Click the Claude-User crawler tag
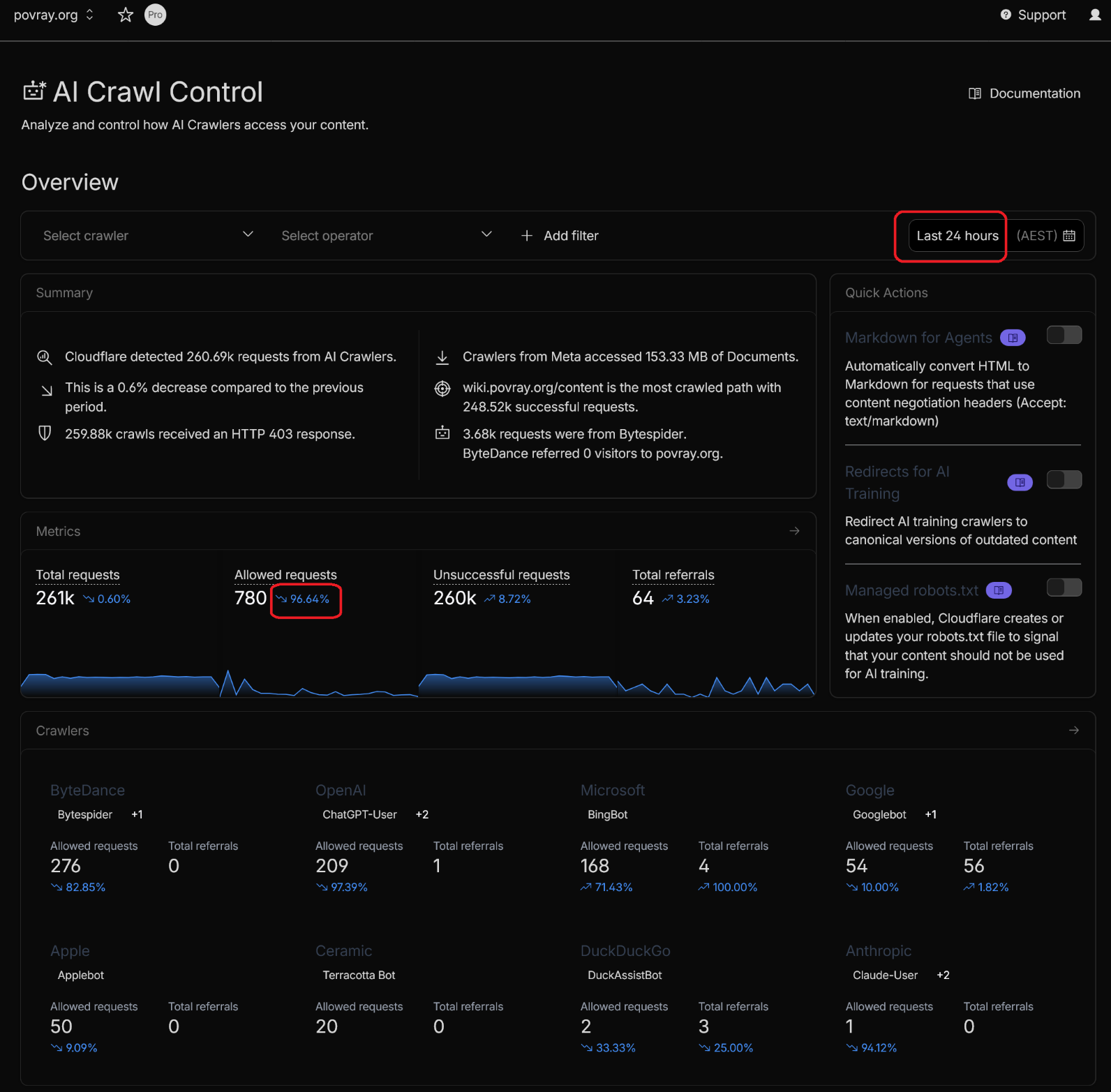This screenshot has width=1111, height=1092. point(885,975)
